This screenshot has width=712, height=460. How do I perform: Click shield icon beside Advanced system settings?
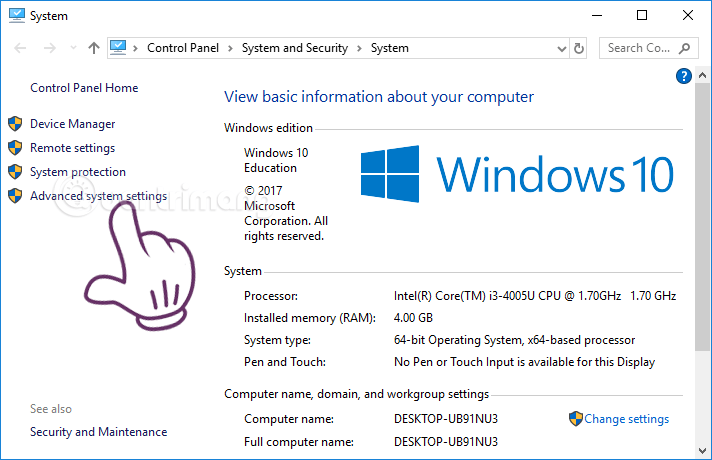click(15, 196)
